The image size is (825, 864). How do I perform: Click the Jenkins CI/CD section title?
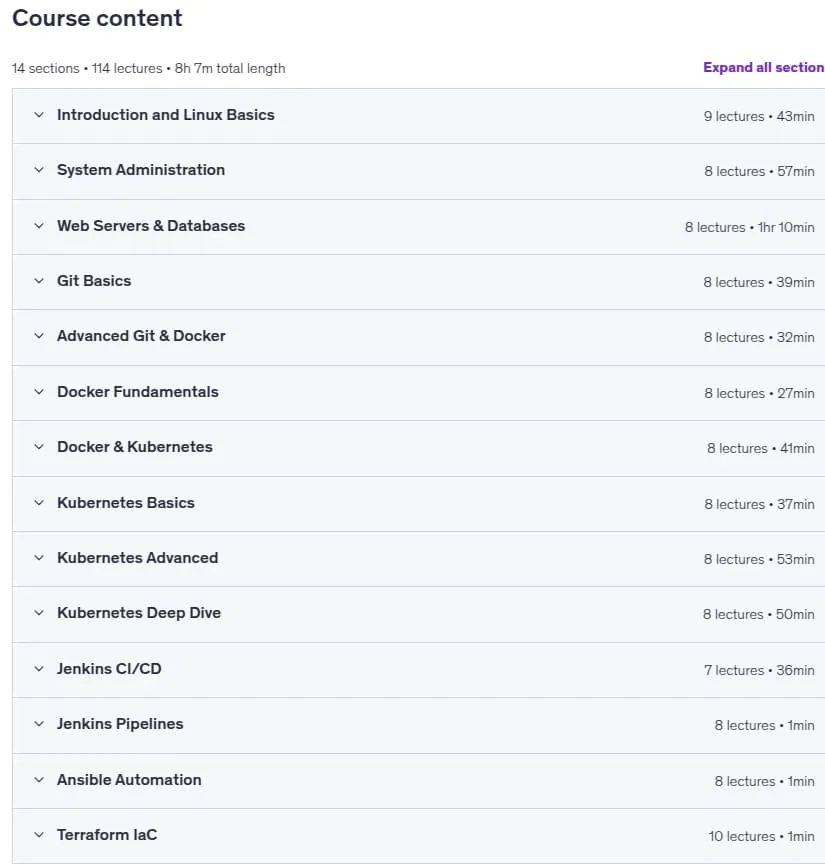(109, 668)
